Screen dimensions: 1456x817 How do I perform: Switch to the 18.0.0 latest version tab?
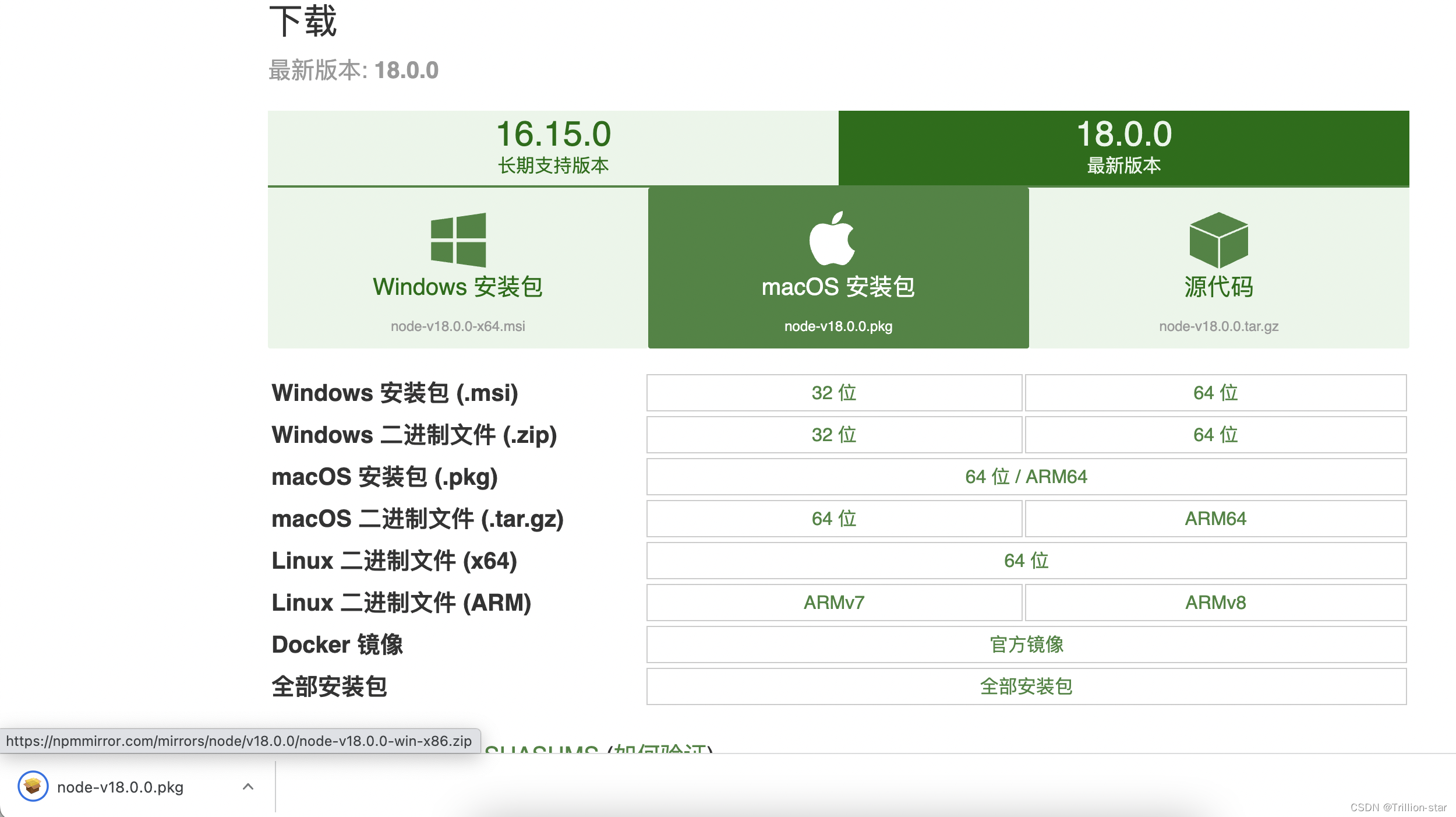[x=1124, y=148]
